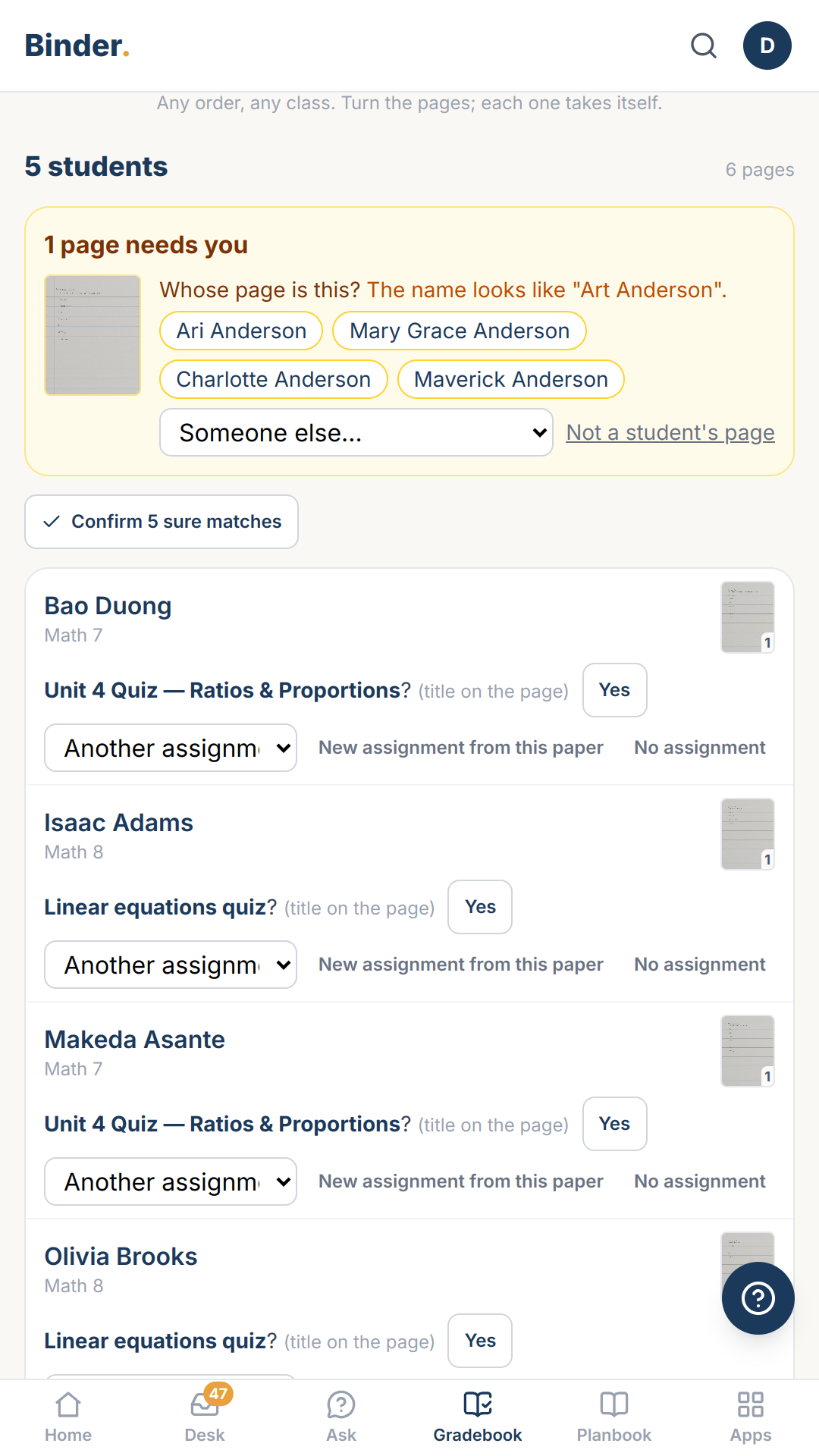Viewport: 819px width, 1456px height.
Task: Confirm Yes for Isaac Adams's Linear equations quiz
Action: [x=480, y=907]
